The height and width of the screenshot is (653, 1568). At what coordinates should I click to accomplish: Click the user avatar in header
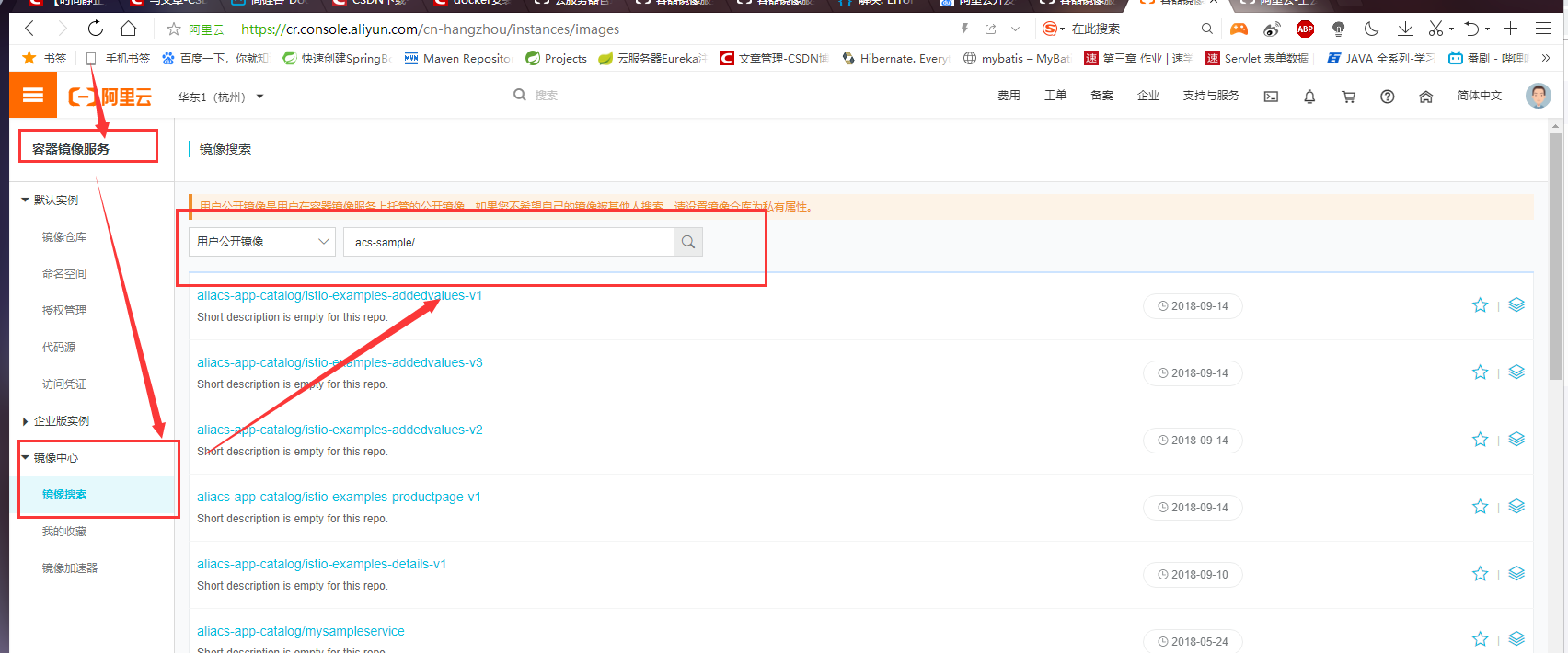(1538, 96)
